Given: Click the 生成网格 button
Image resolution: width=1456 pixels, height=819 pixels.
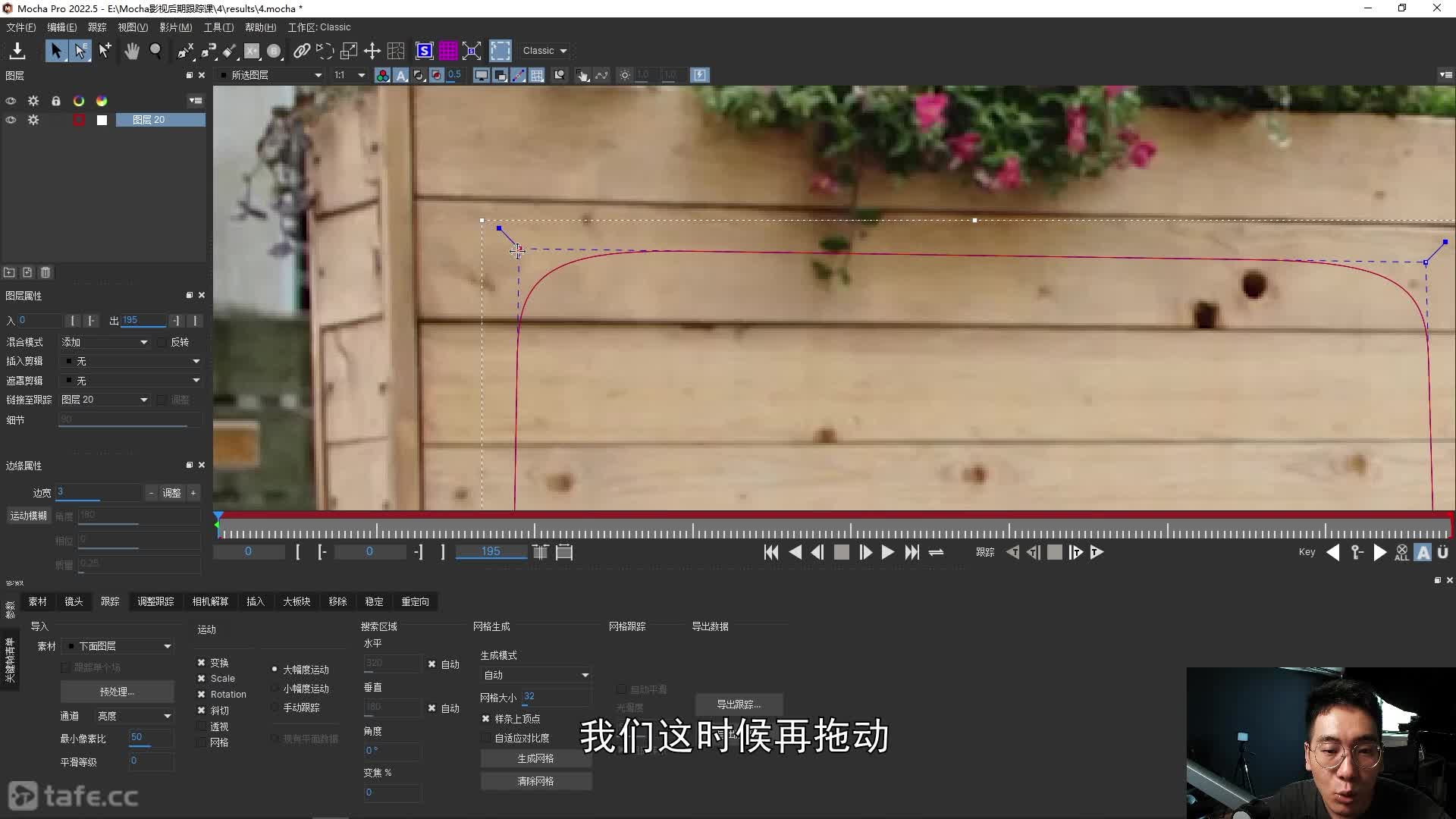Looking at the screenshot, I should click(535, 758).
